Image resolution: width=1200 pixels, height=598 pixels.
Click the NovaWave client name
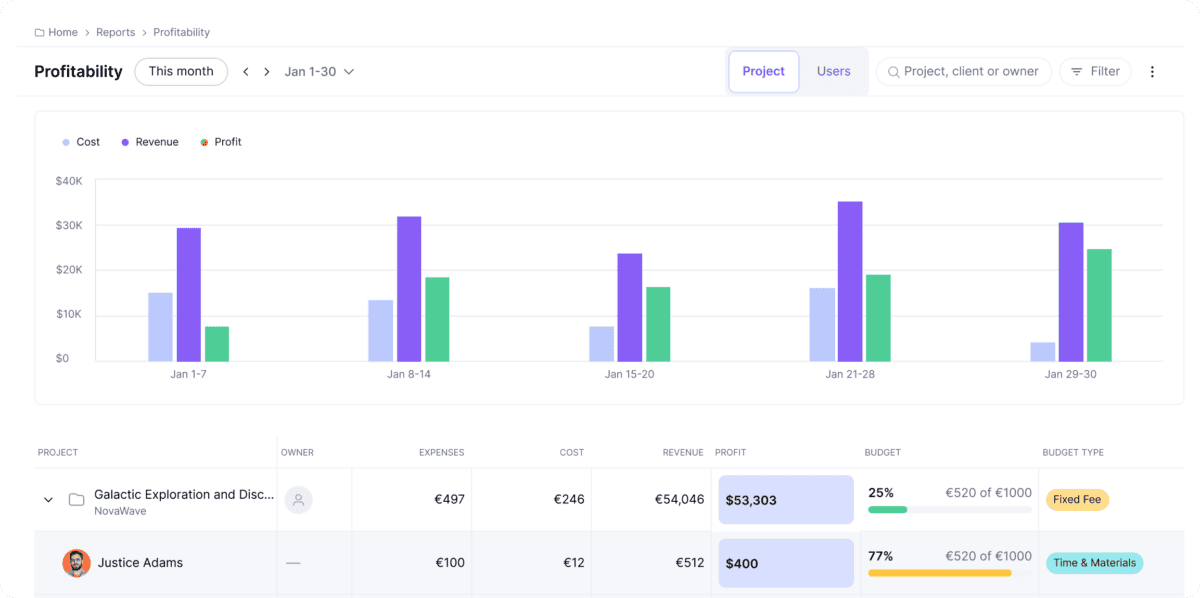[x=121, y=511]
